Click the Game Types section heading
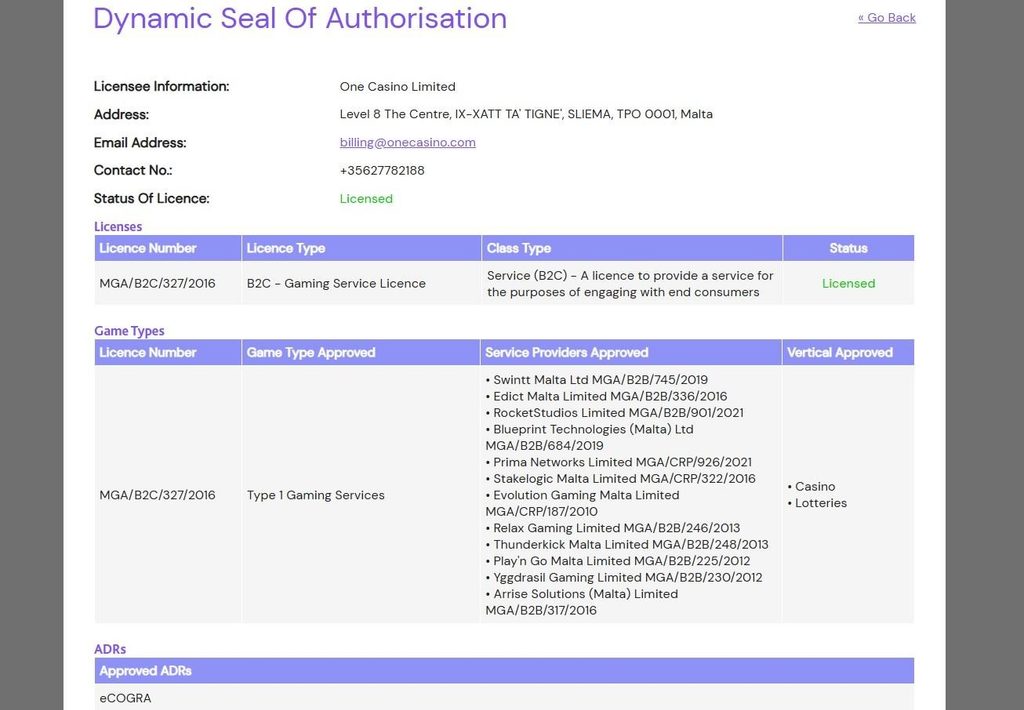This screenshot has height=710, width=1024. (129, 331)
